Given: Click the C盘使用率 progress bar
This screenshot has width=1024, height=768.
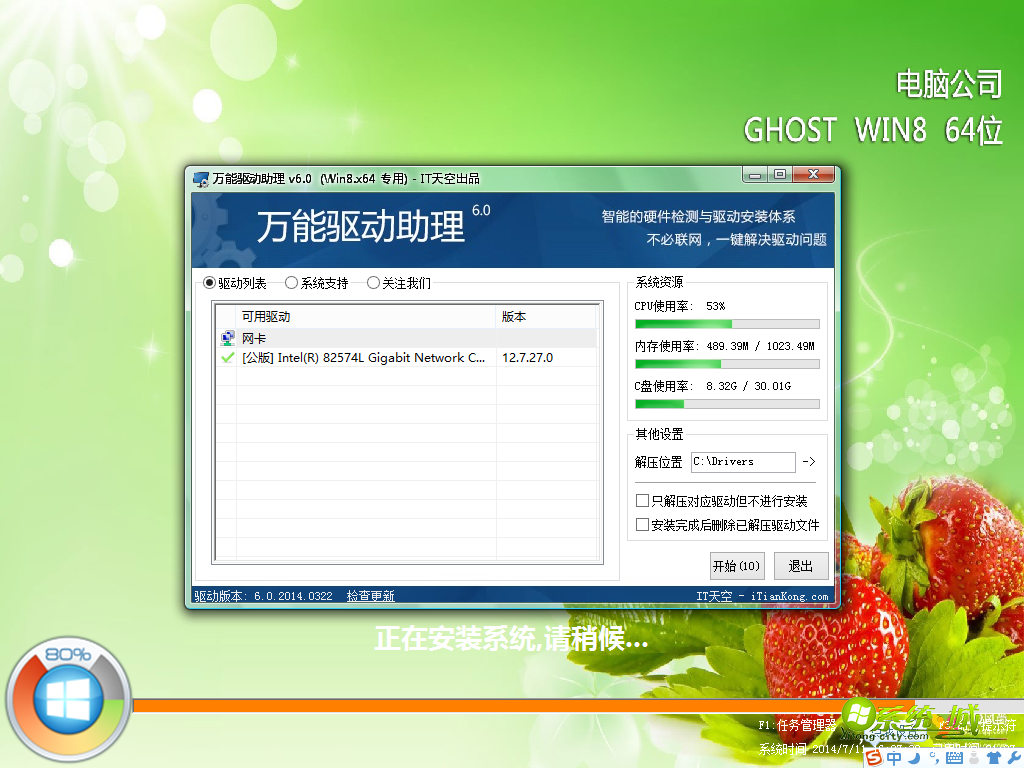Looking at the screenshot, I should (726, 404).
